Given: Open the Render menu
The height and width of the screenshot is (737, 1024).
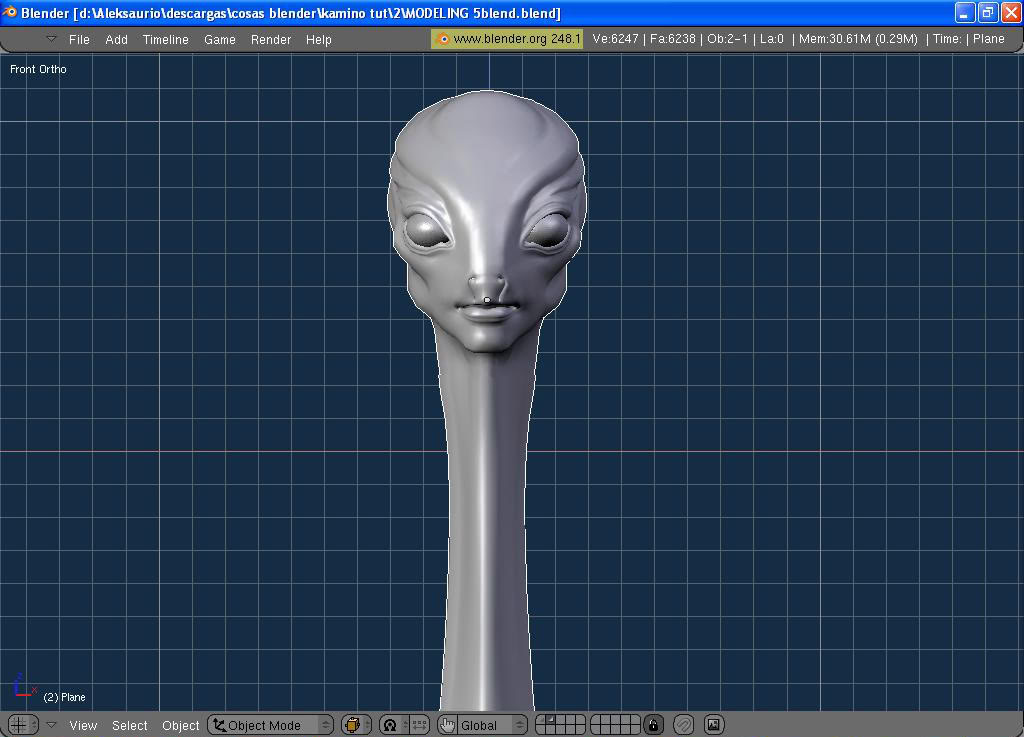Looking at the screenshot, I should click(x=271, y=39).
